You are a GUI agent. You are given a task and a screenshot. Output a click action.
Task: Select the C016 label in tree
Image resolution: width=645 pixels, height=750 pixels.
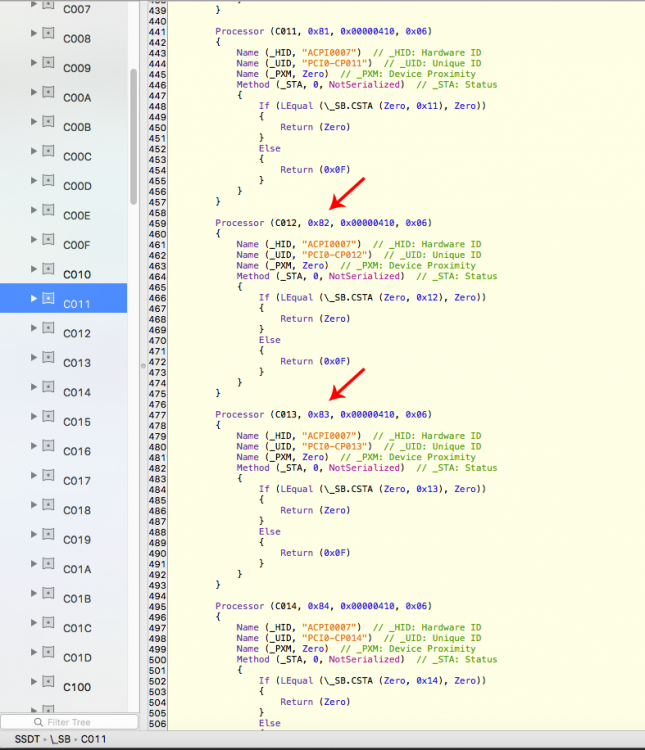pyautogui.click(x=77, y=452)
